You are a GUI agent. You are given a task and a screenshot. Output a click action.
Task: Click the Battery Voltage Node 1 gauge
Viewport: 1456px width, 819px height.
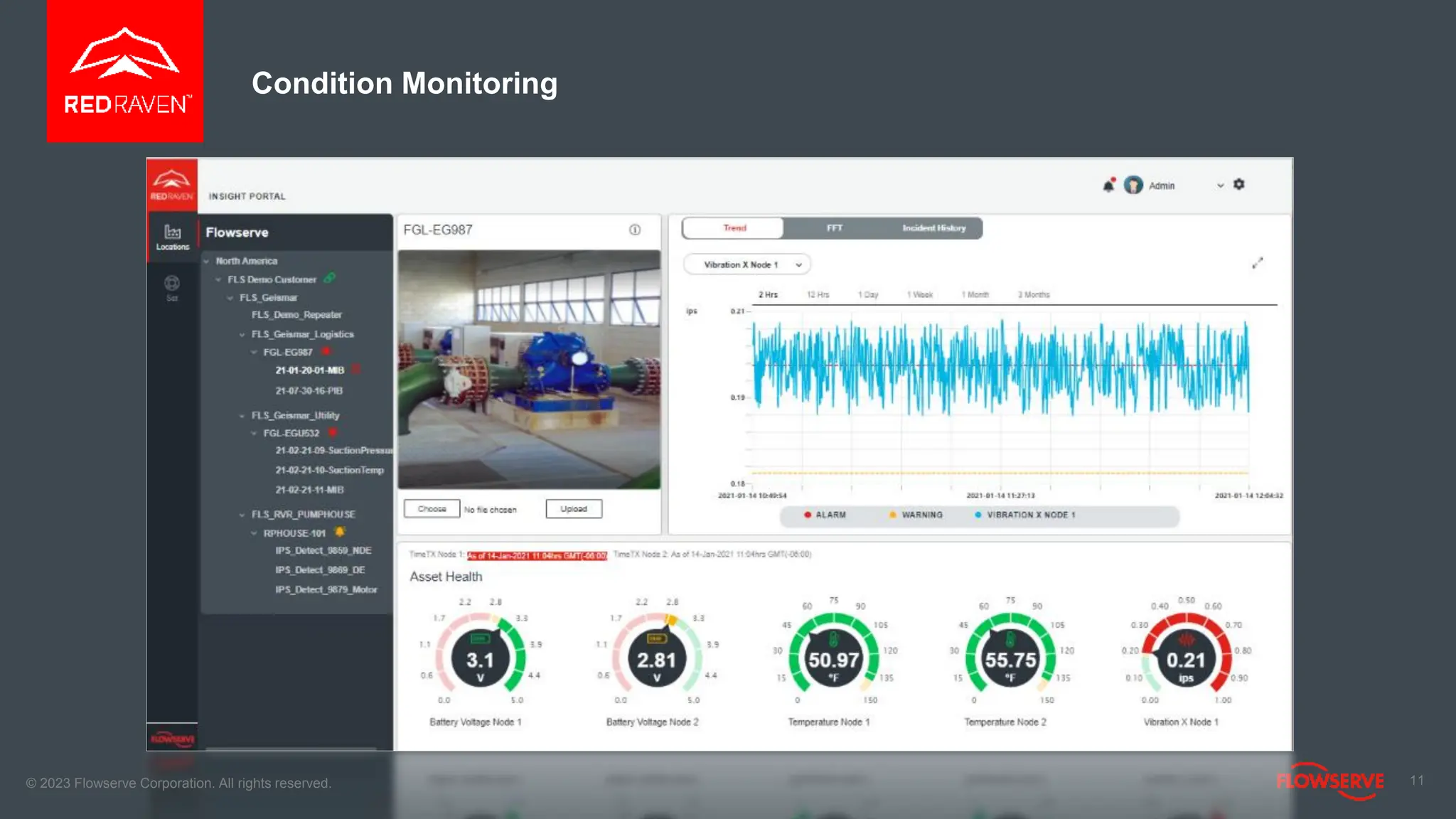pyautogui.click(x=480, y=653)
